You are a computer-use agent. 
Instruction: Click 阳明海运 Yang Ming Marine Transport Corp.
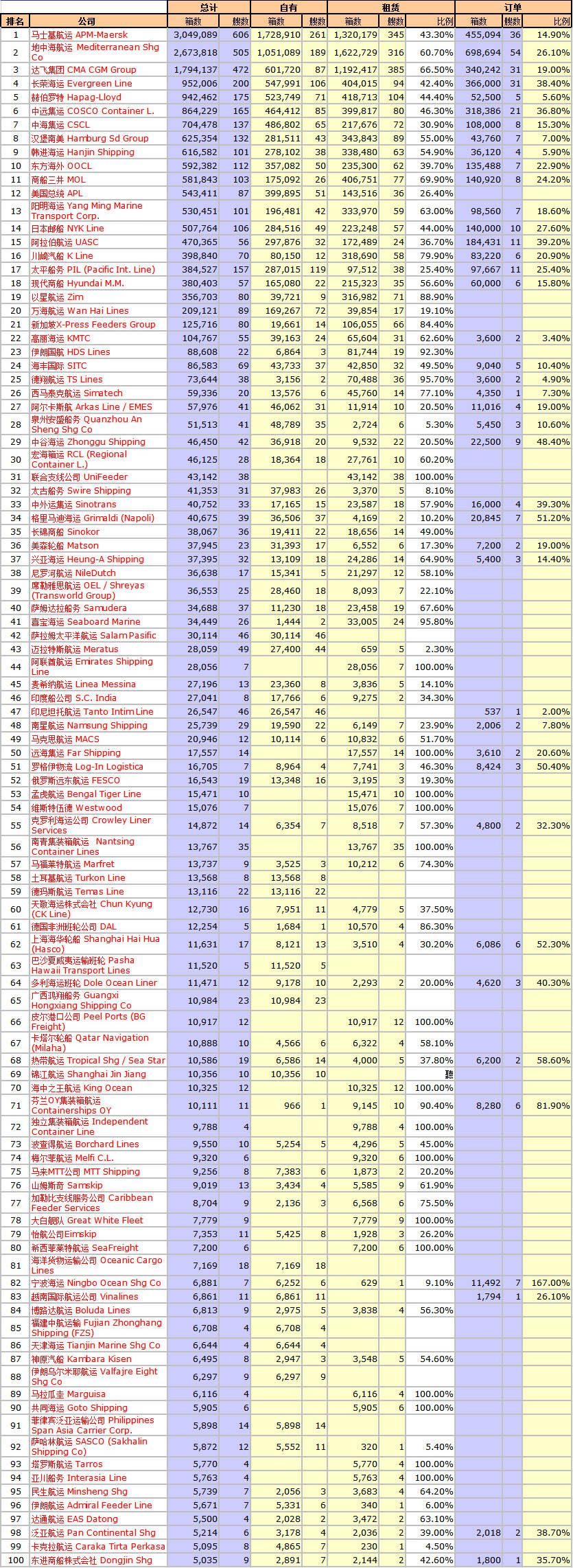[x=87, y=211]
